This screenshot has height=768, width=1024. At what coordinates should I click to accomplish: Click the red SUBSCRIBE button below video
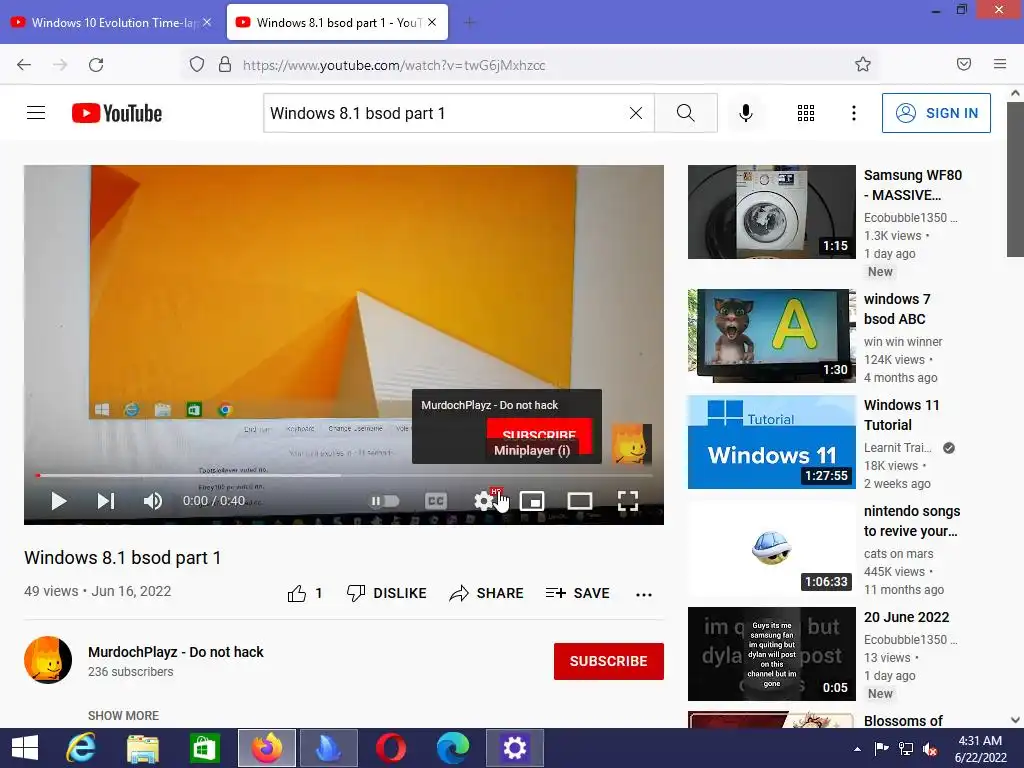[609, 661]
